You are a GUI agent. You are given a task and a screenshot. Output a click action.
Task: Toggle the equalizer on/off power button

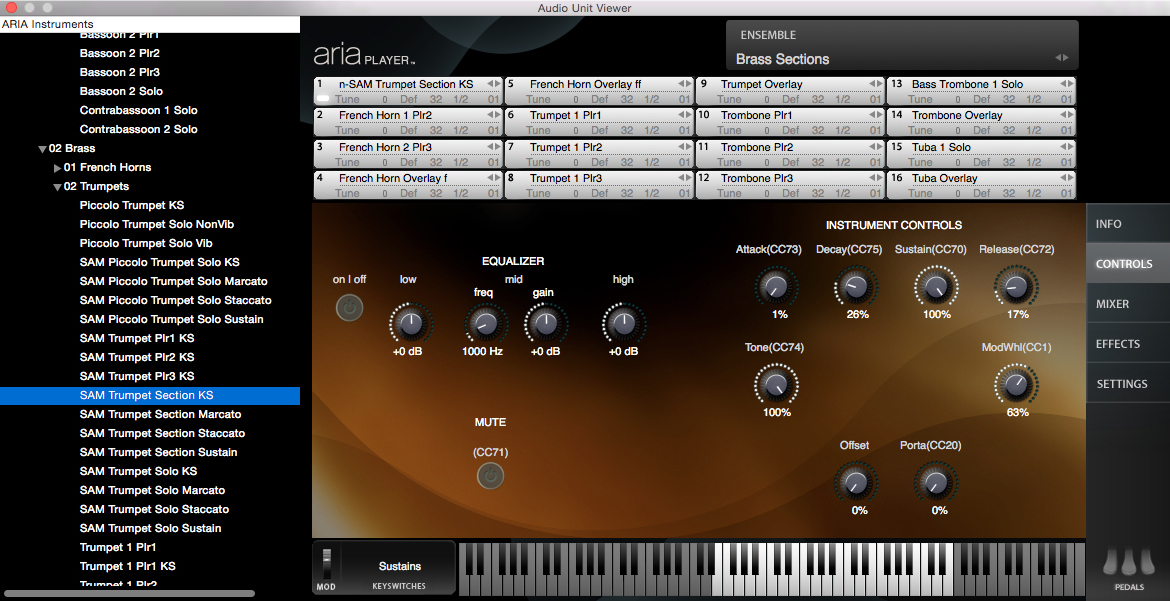click(349, 308)
